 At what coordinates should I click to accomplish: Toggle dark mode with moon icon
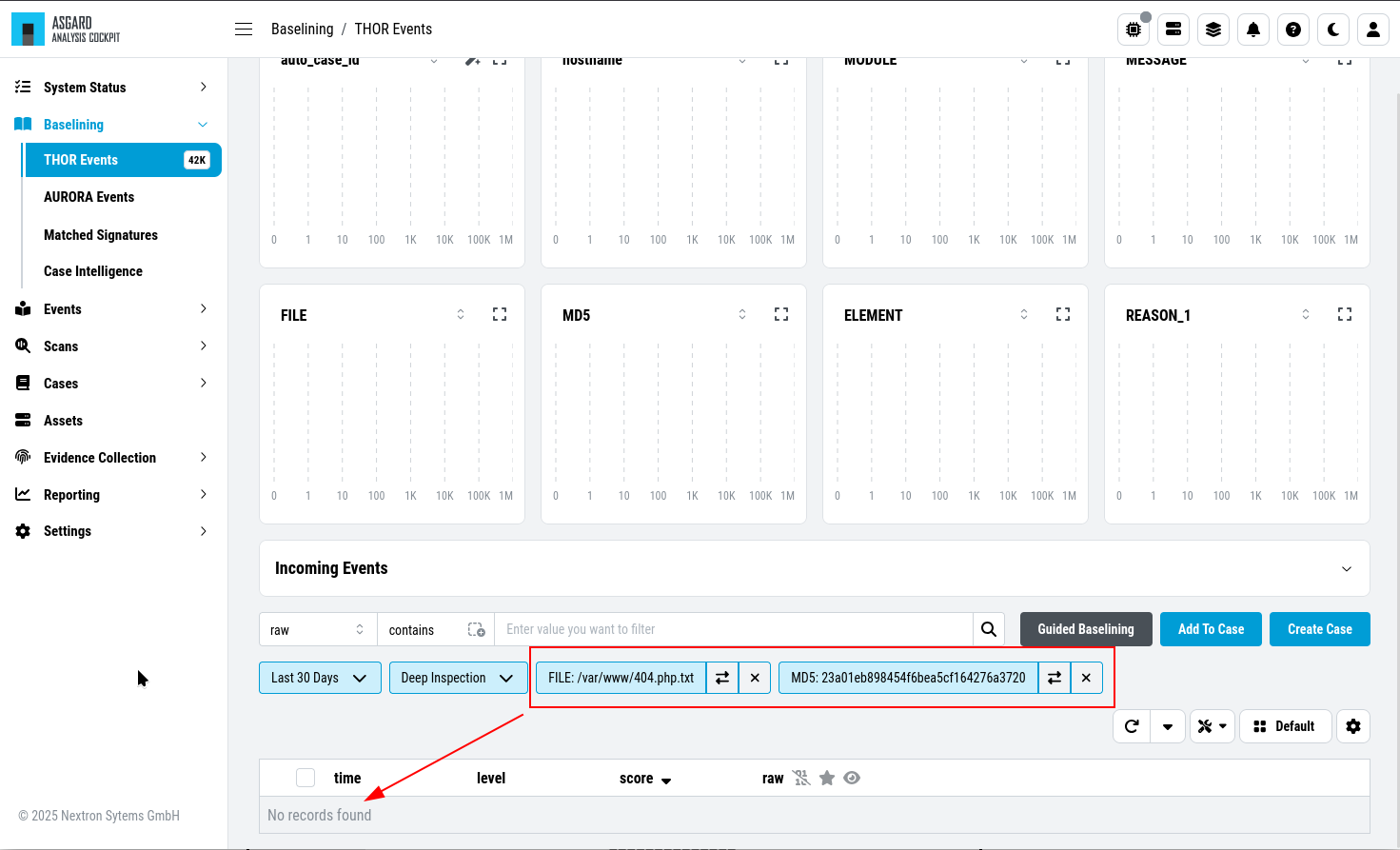pos(1333,30)
